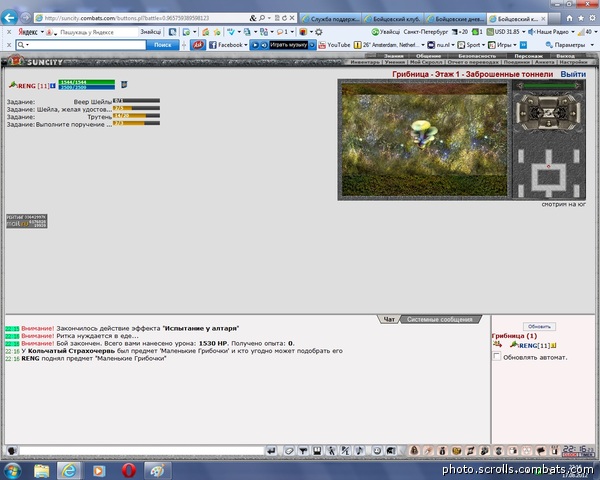Click the Поиск search button
This screenshot has width=600, height=480.
[163, 45]
